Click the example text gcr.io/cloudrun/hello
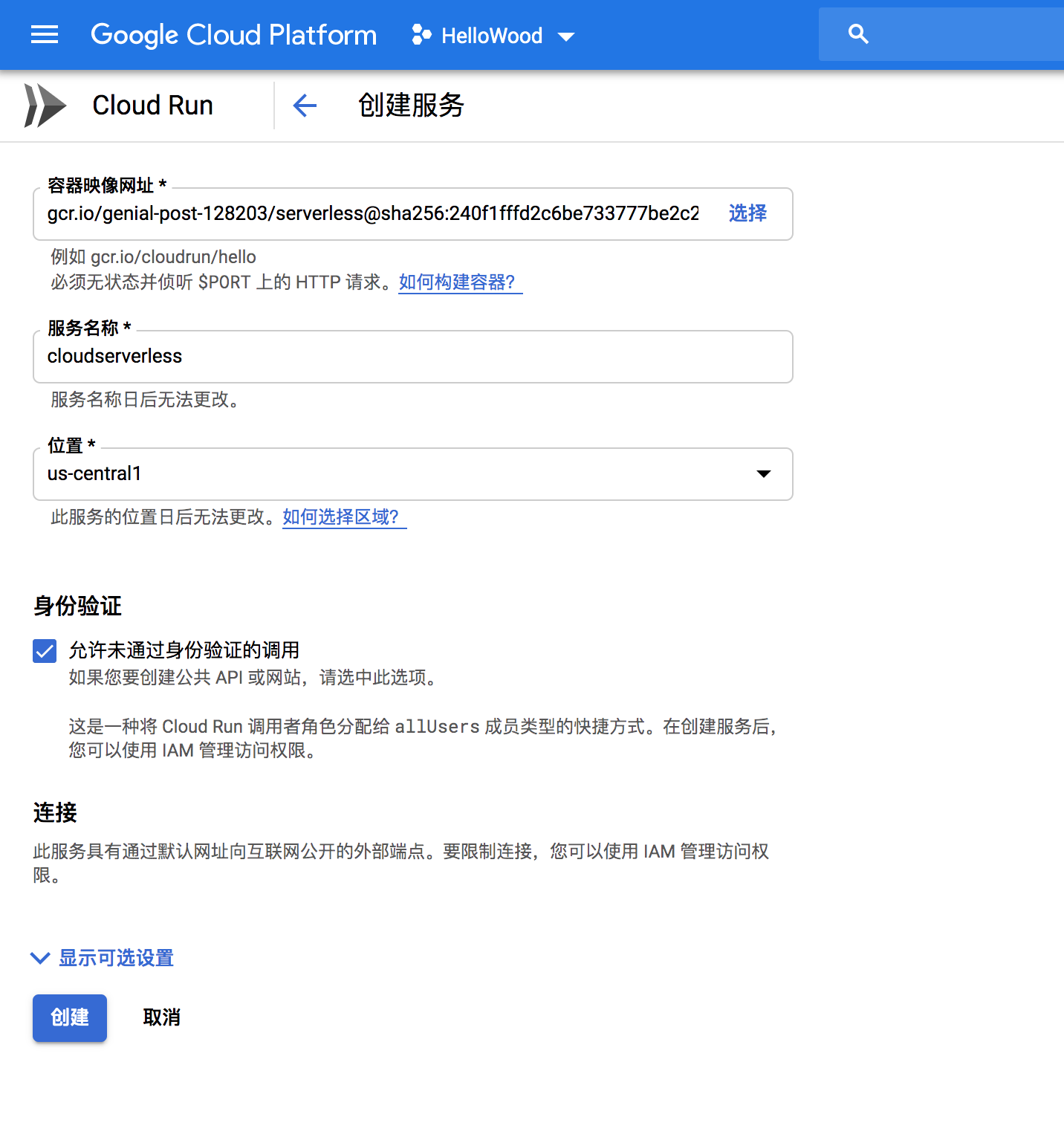The image size is (1064, 1143). (173, 257)
